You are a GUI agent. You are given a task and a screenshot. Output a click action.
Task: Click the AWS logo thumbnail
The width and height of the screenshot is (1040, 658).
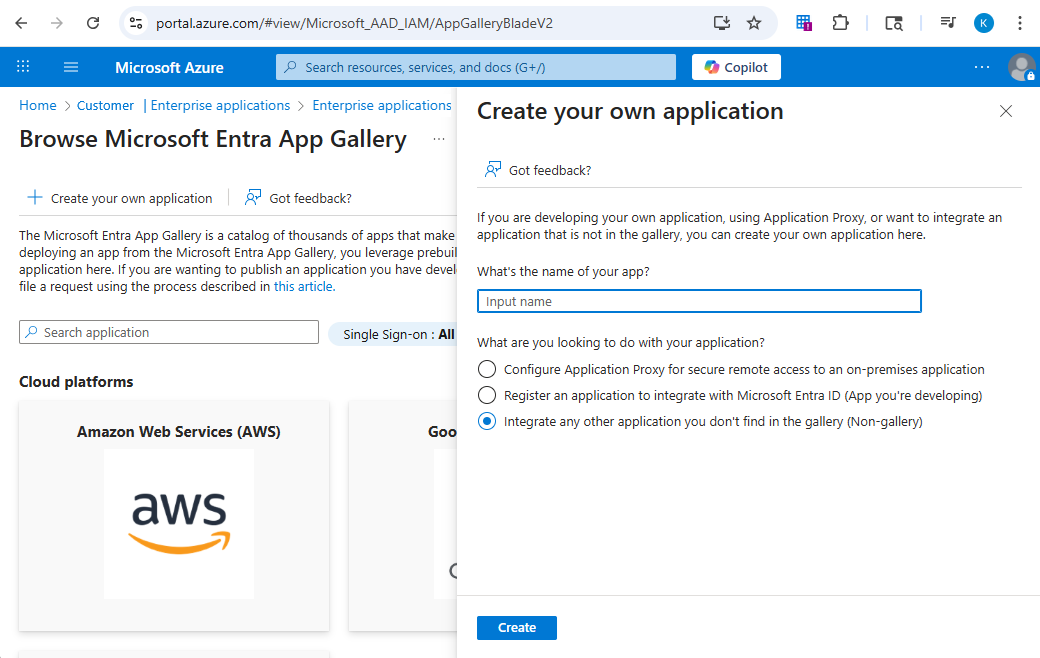coord(179,523)
